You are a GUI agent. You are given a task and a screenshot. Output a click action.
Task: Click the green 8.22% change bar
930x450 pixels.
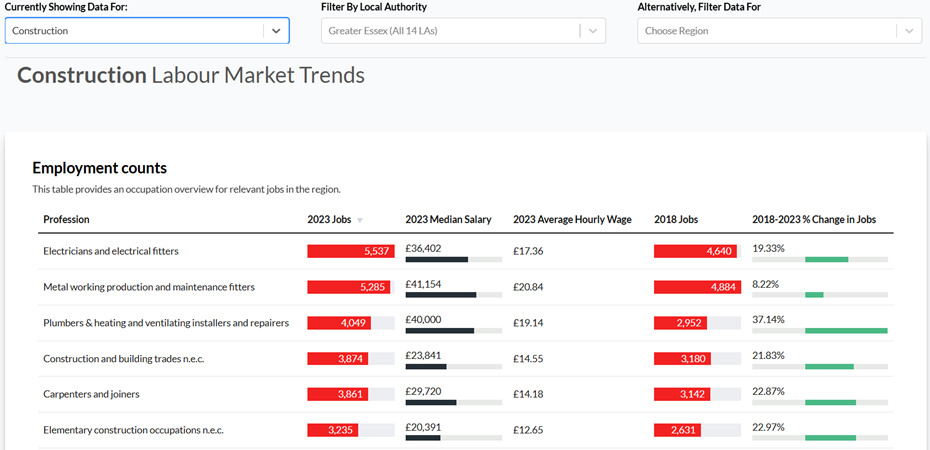814,295
